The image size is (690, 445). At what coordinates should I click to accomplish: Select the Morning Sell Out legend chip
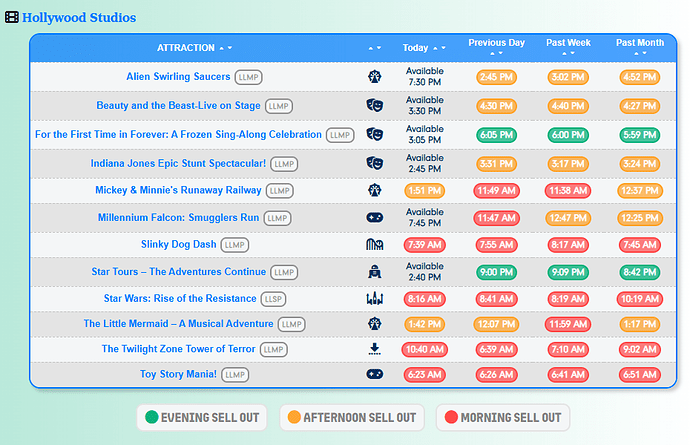(x=503, y=417)
